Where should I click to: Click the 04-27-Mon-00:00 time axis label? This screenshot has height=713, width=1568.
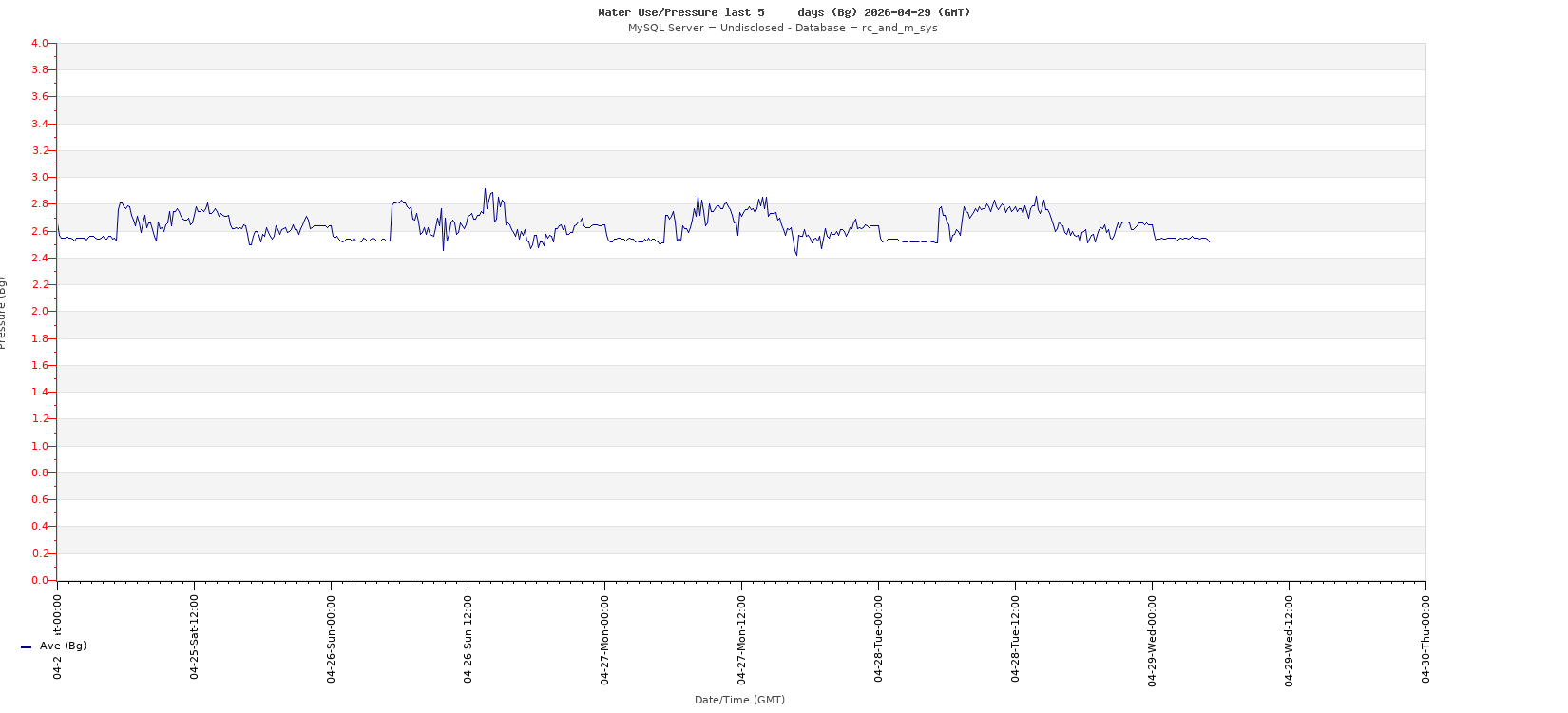[x=604, y=638]
